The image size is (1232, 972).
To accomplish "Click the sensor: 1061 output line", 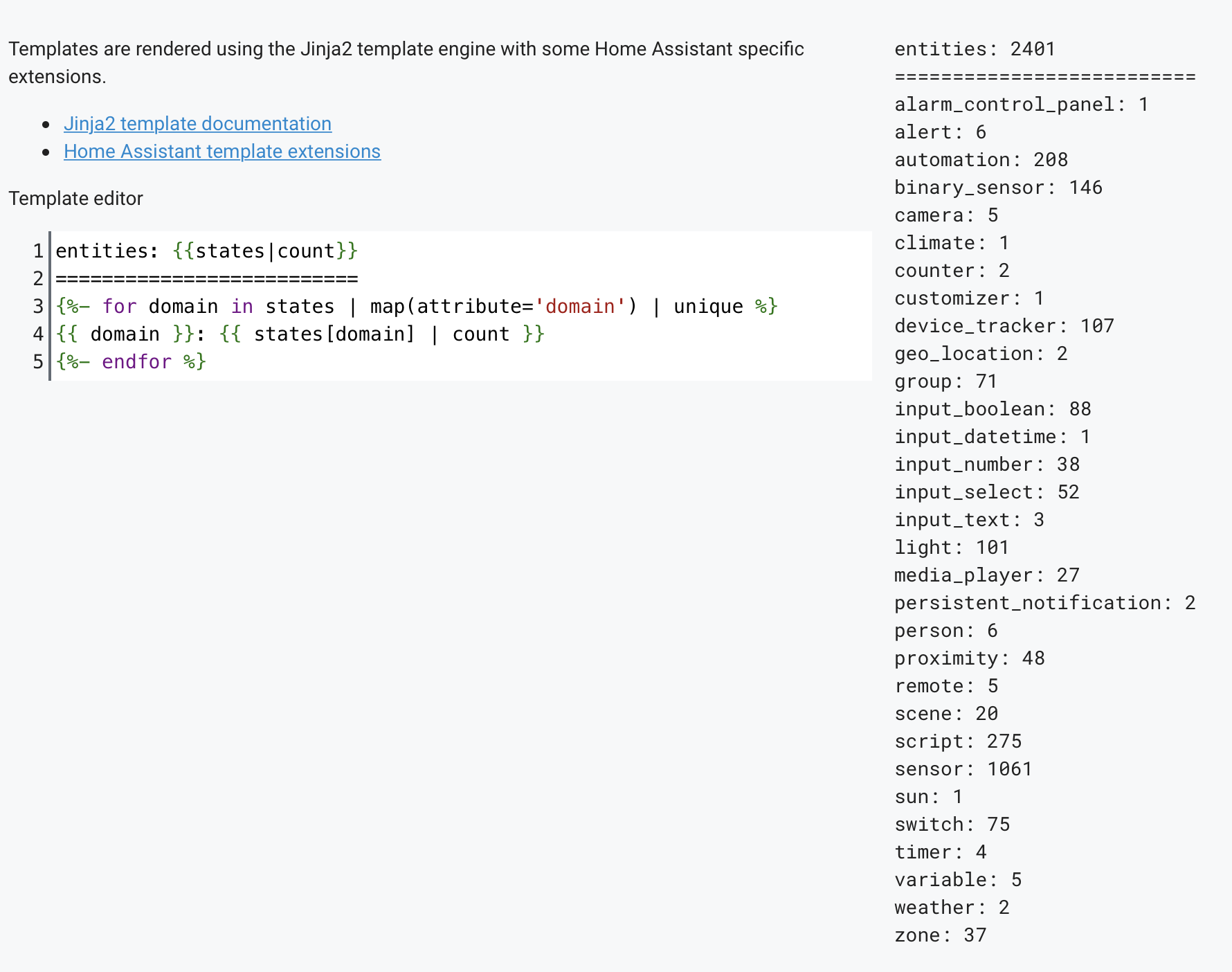I will tap(963, 768).
